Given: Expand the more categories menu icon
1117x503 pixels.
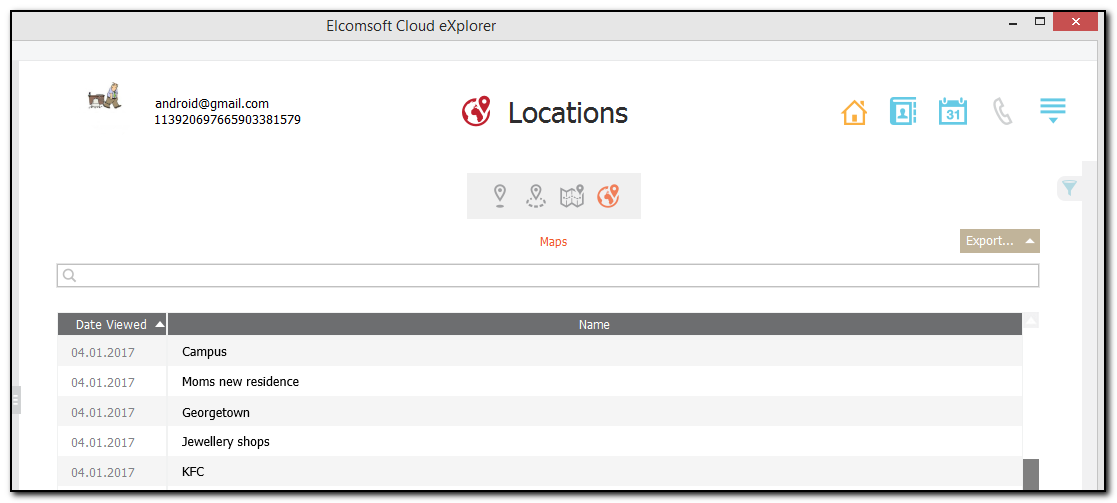Looking at the screenshot, I should click(x=1052, y=111).
